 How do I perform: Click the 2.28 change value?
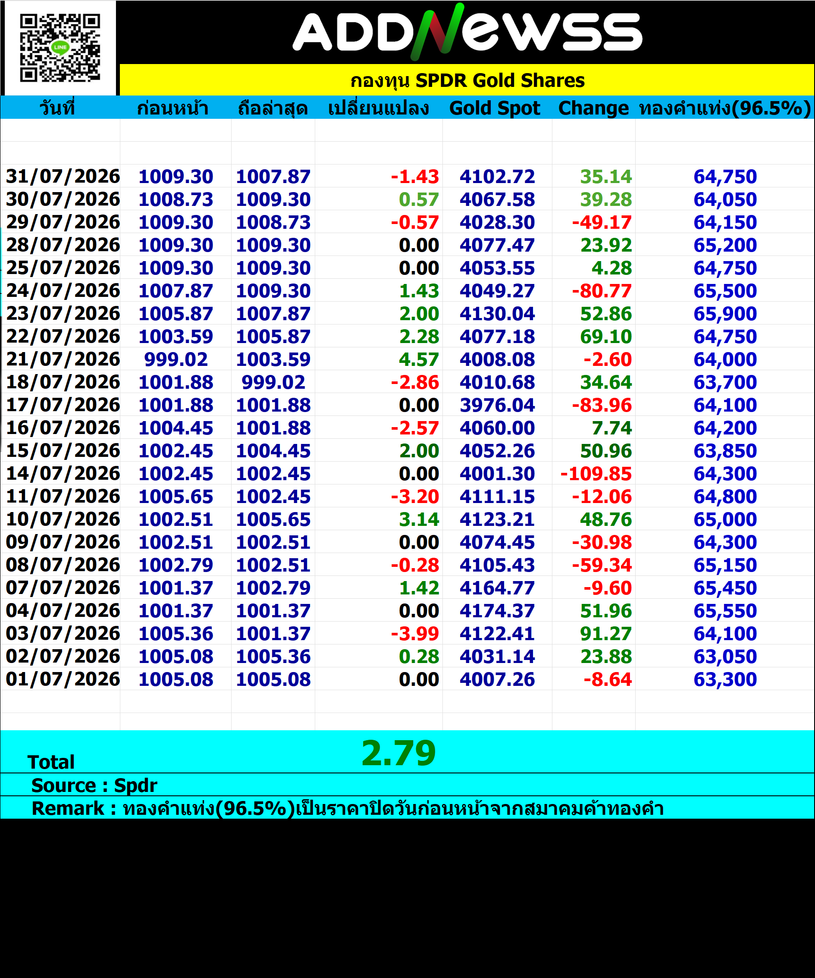pos(419,337)
